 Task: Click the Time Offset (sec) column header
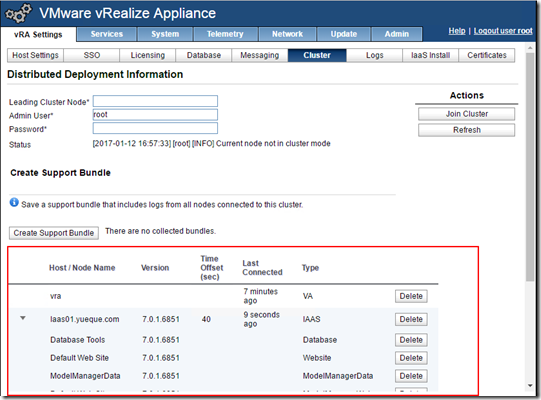pos(212,268)
